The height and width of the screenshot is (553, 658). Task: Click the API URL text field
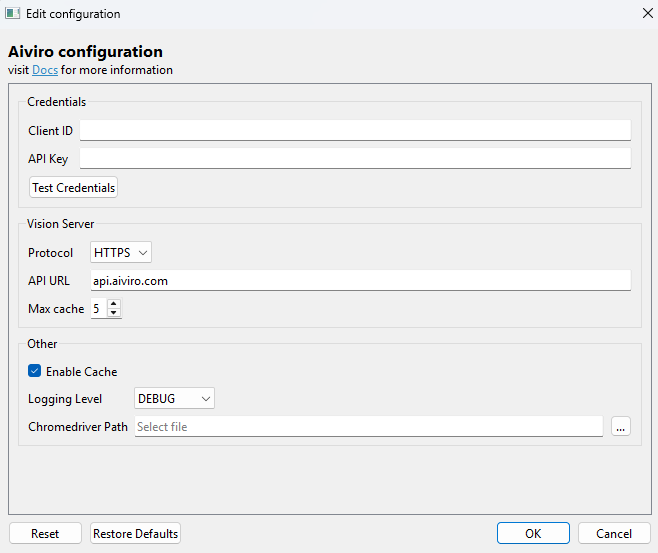(x=360, y=280)
